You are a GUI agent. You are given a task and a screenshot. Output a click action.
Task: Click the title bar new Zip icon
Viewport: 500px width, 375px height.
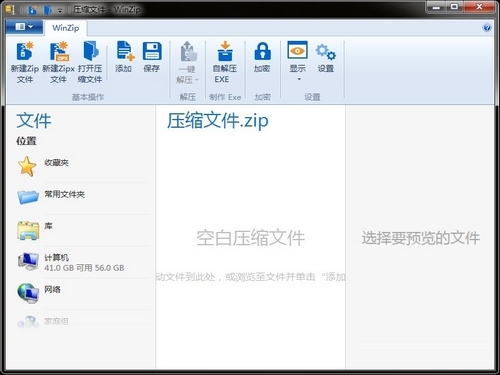[32, 10]
